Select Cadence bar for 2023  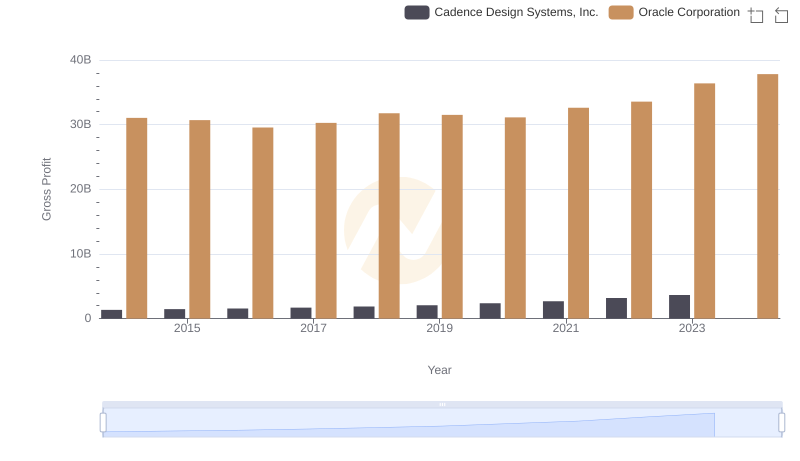[x=680, y=306]
